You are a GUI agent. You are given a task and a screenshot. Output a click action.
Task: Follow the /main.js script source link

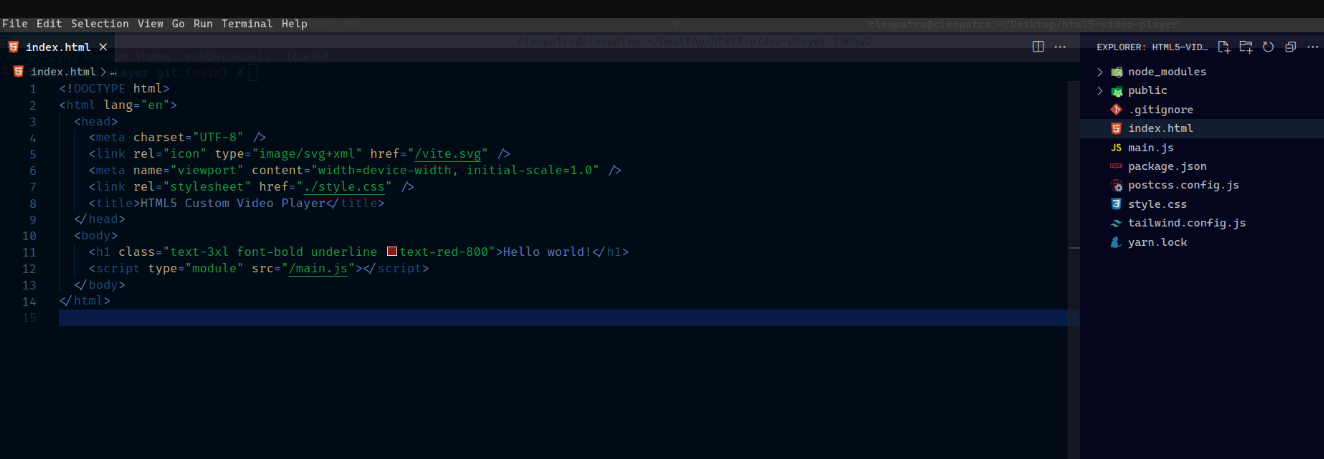tap(318, 269)
